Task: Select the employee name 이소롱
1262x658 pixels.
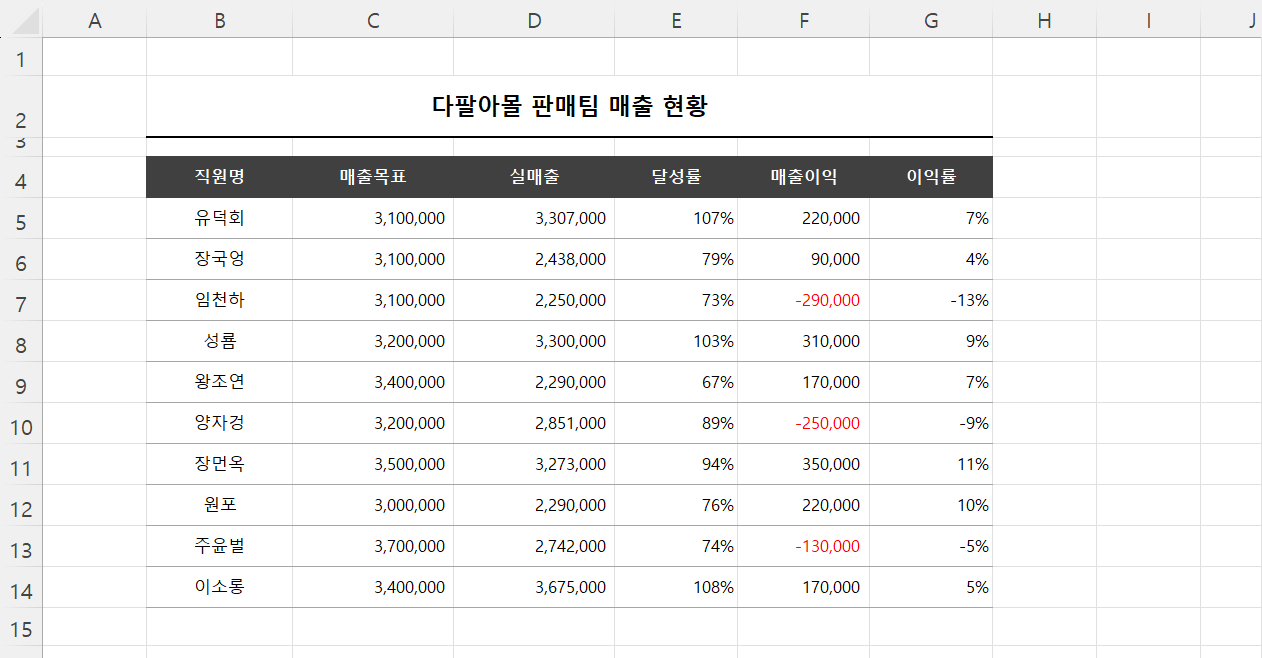Action: pyautogui.click(x=219, y=587)
